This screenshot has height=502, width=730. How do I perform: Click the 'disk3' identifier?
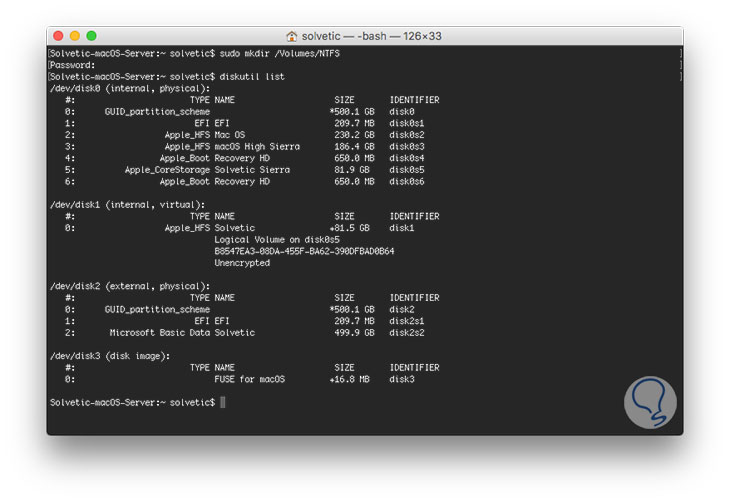pos(402,380)
